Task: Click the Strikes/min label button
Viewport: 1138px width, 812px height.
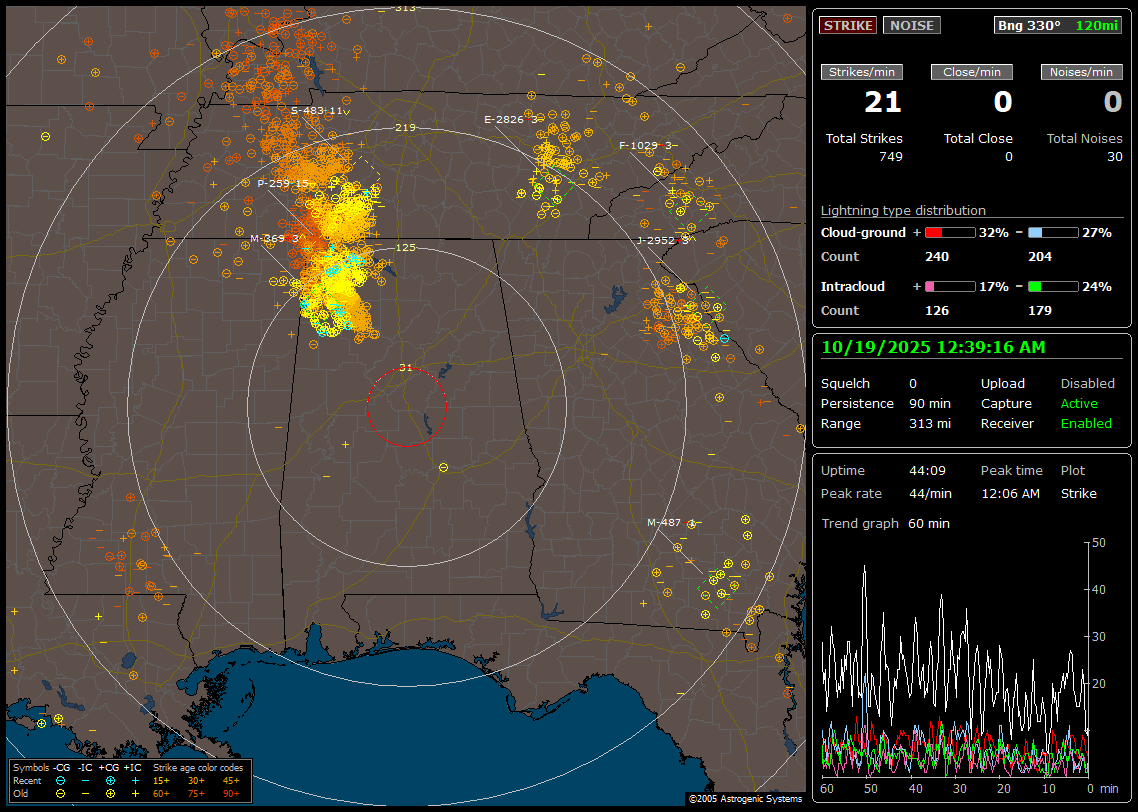Action: click(862, 72)
